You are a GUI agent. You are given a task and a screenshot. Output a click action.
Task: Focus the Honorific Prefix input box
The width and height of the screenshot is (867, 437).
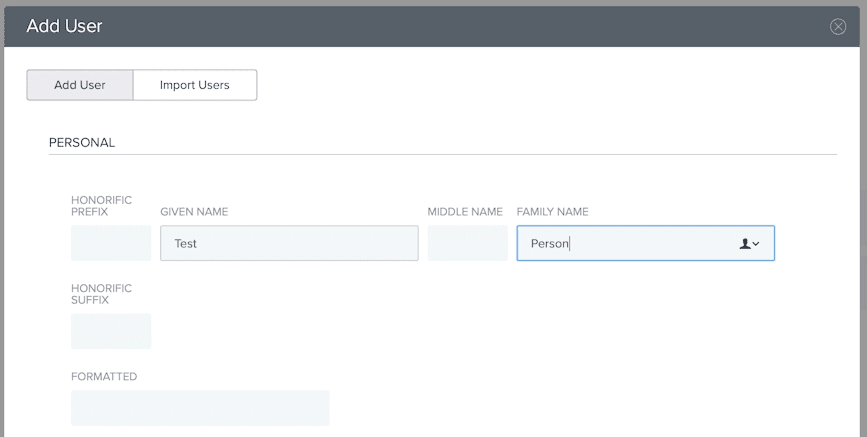111,243
